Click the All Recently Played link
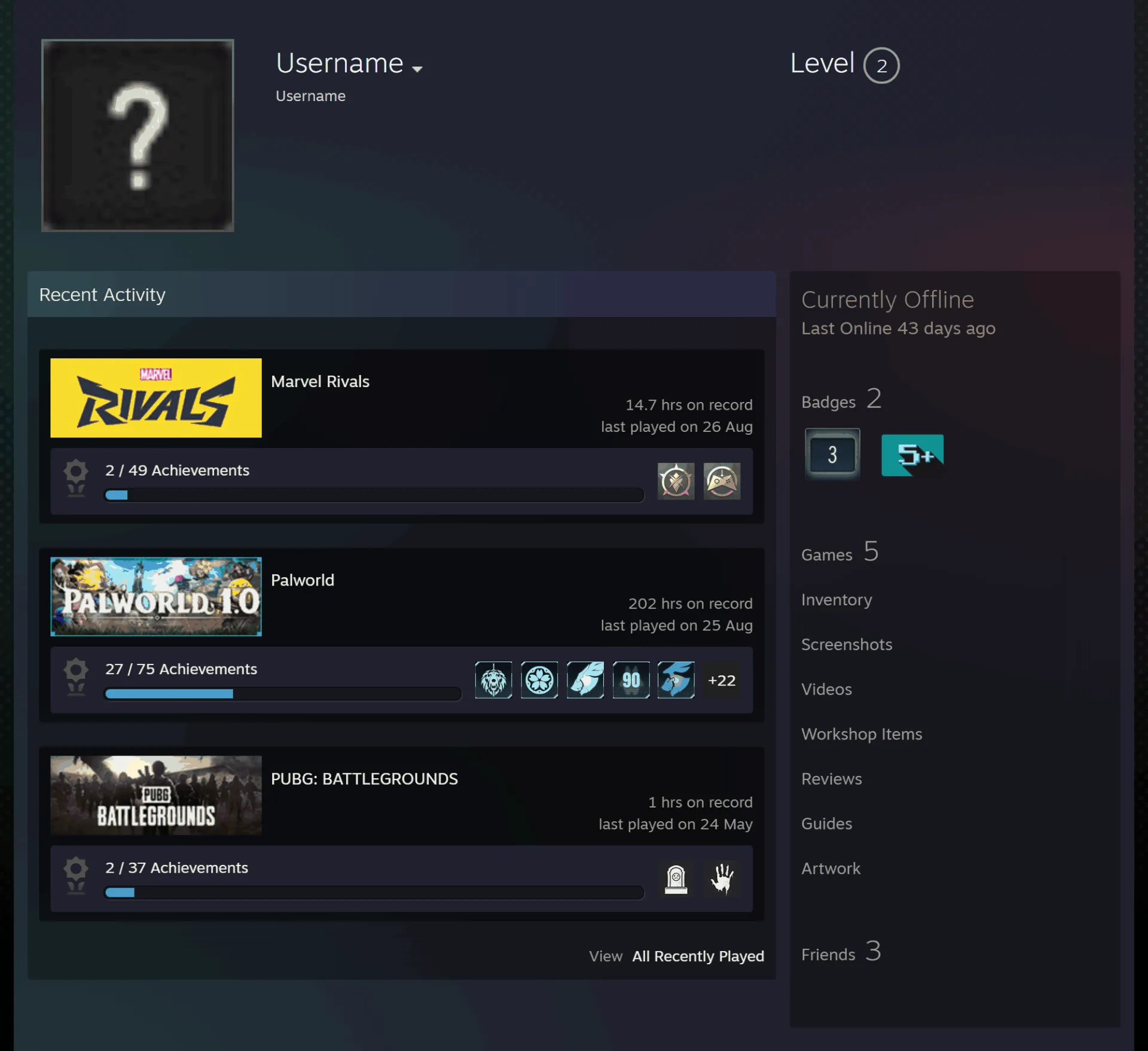The width and height of the screenshot is (1148, 1051). click(x=698, y=956)
